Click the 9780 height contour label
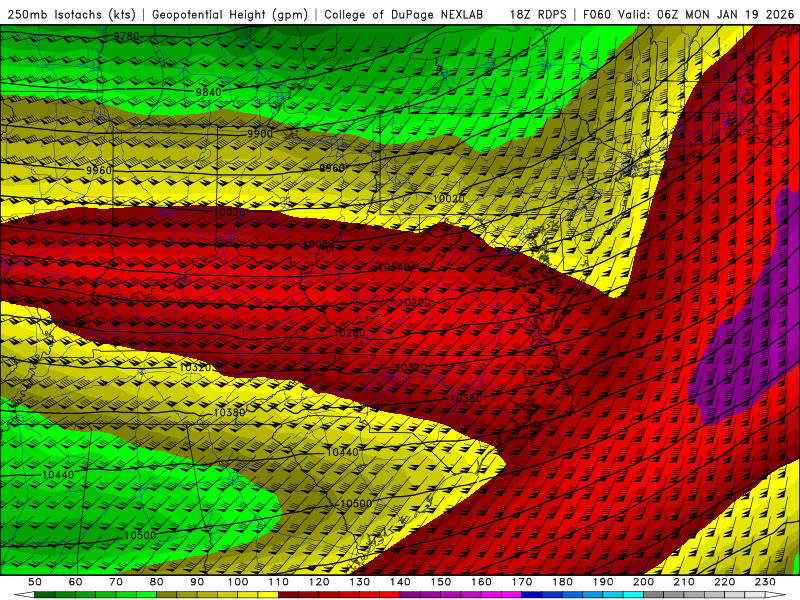800x600 pixels. click(126, 36)
